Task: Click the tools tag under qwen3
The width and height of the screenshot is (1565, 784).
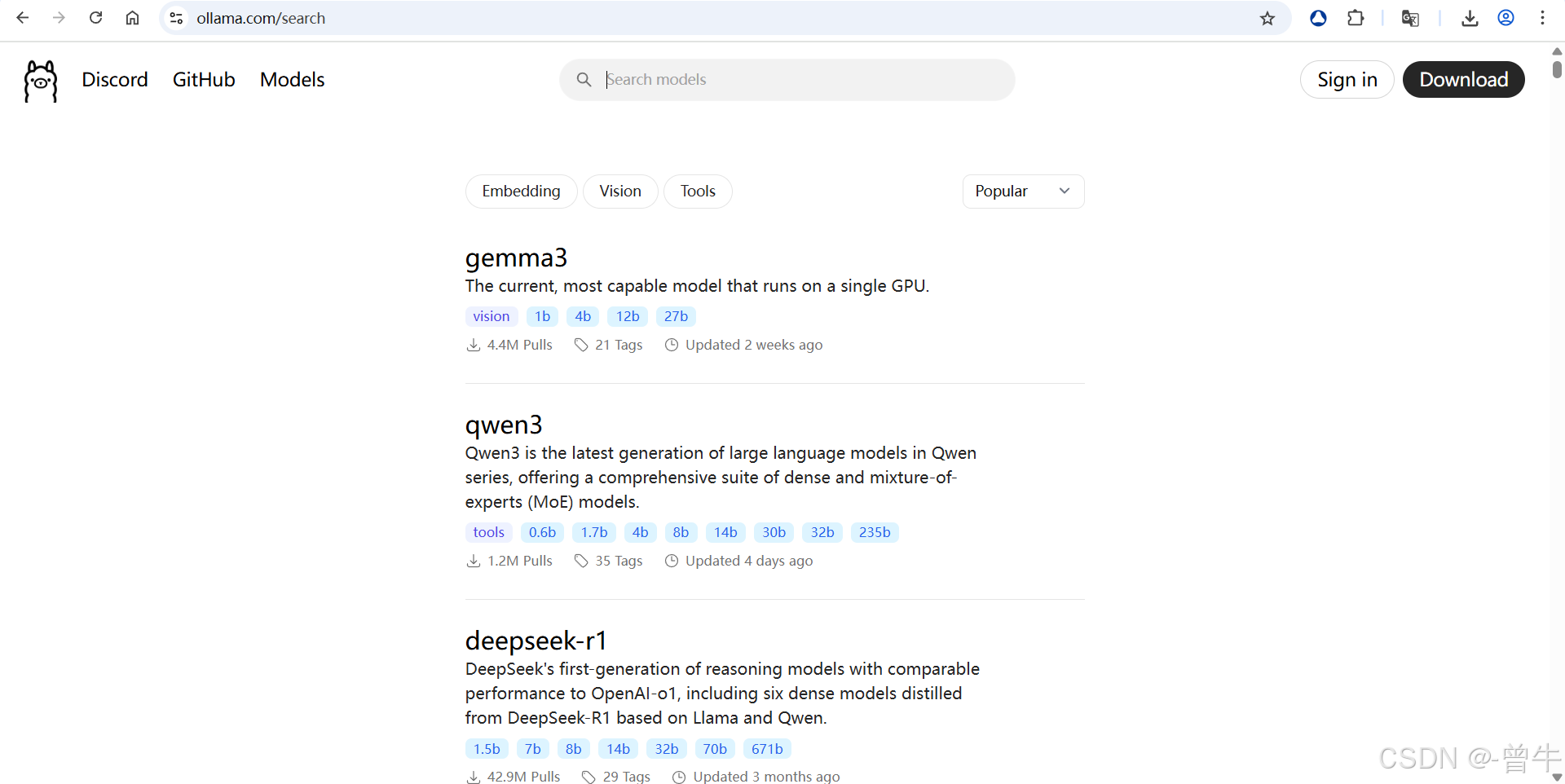Action: click(x=489, y=532)
